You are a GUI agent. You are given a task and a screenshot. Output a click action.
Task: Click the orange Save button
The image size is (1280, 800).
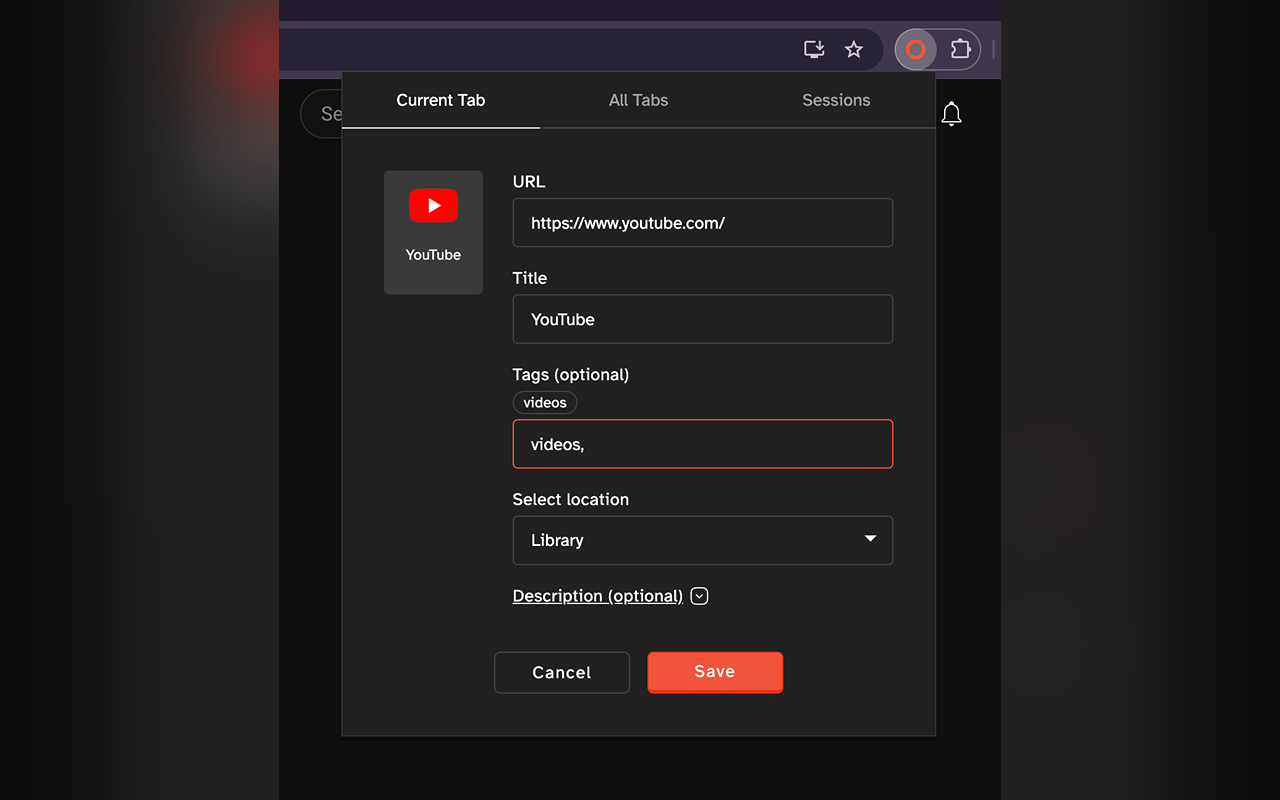point(715,672)
